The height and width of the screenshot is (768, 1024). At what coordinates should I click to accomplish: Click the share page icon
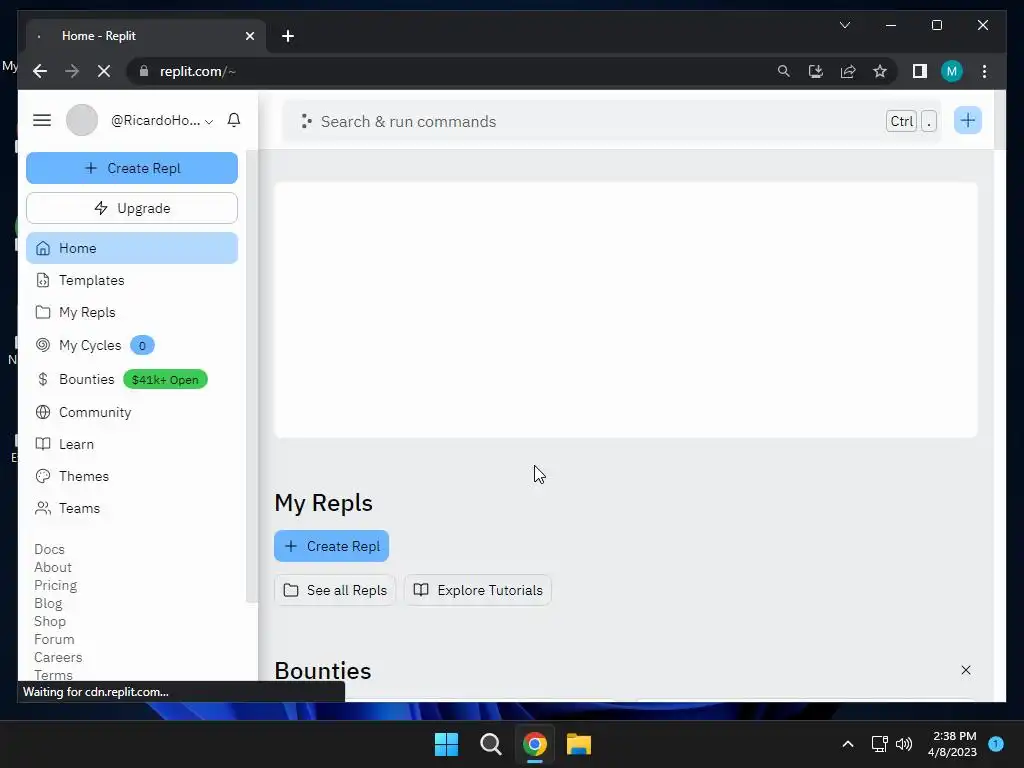(848, 71)
